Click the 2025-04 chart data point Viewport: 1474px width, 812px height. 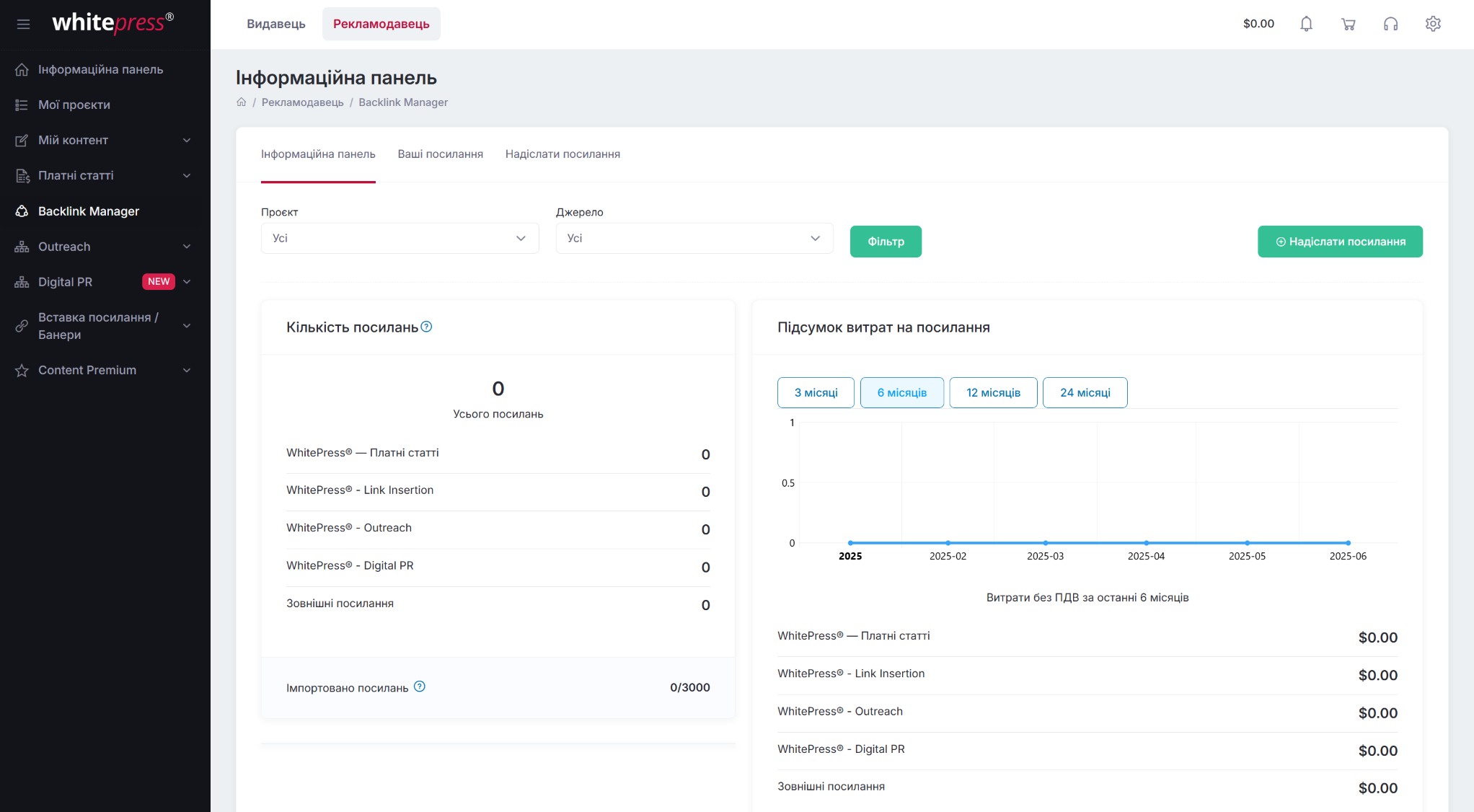click(1146, 542)
